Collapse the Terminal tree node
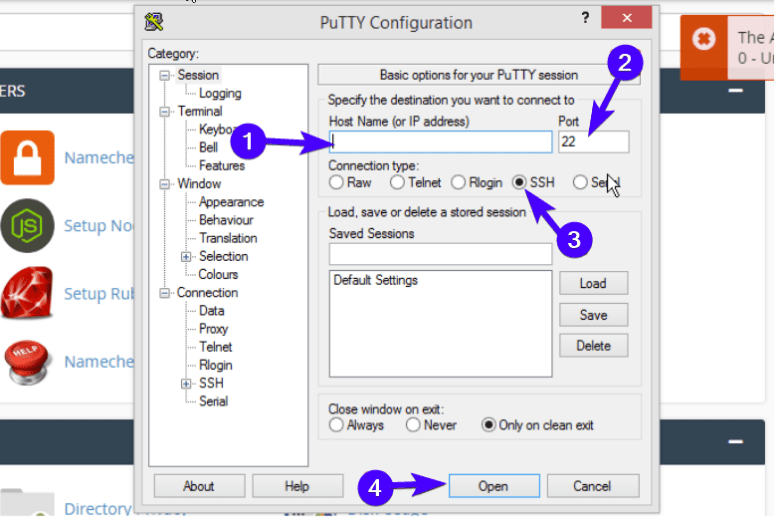775x518 pixels. (x=164, y=112)
